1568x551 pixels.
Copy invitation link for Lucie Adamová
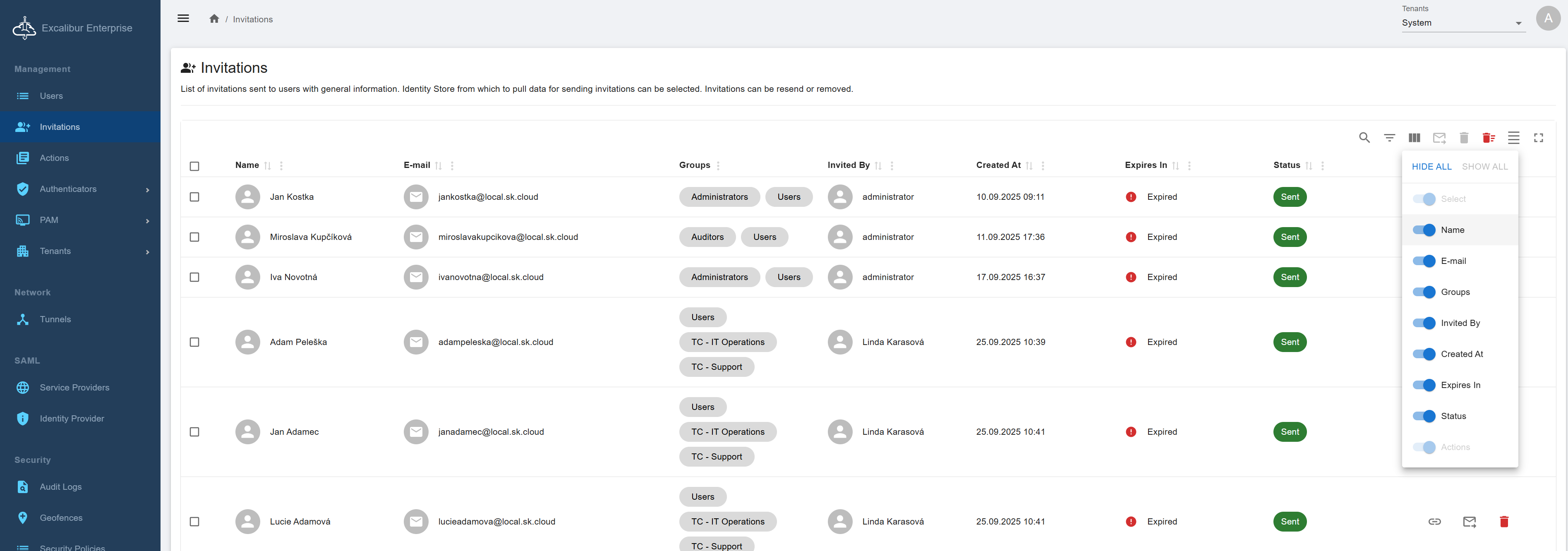[1434, 521]
